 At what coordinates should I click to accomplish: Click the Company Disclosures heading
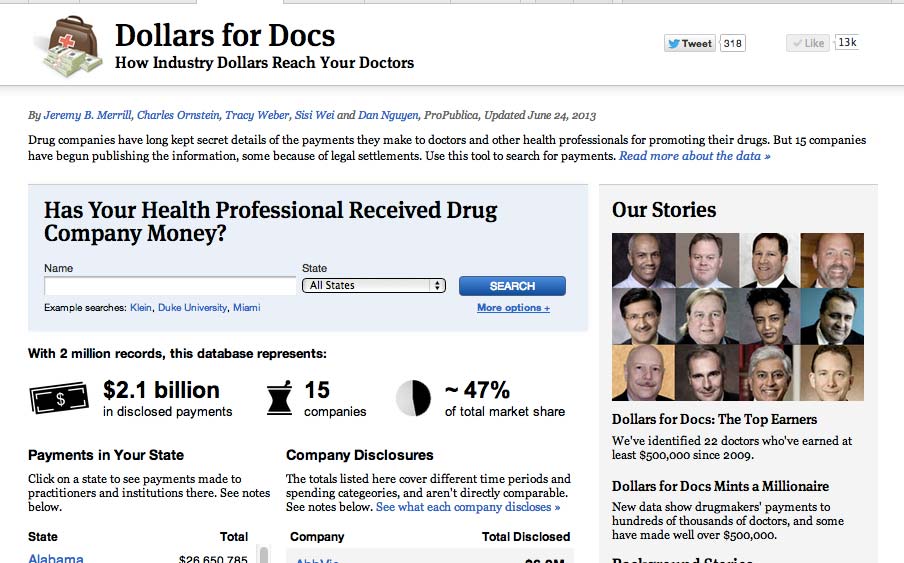[x=360, y=455]
